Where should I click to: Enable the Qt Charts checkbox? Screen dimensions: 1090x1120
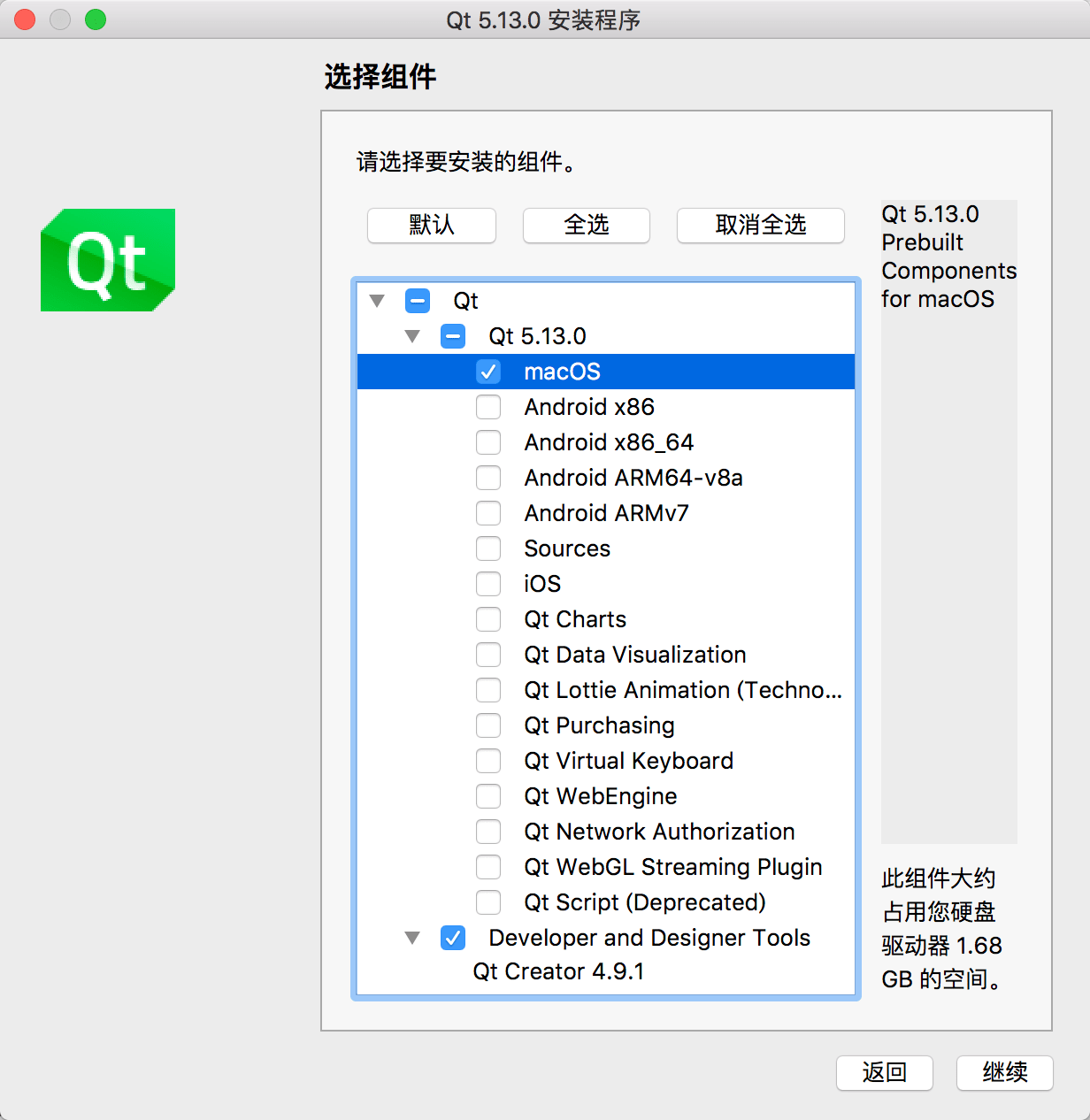(488, 619)
